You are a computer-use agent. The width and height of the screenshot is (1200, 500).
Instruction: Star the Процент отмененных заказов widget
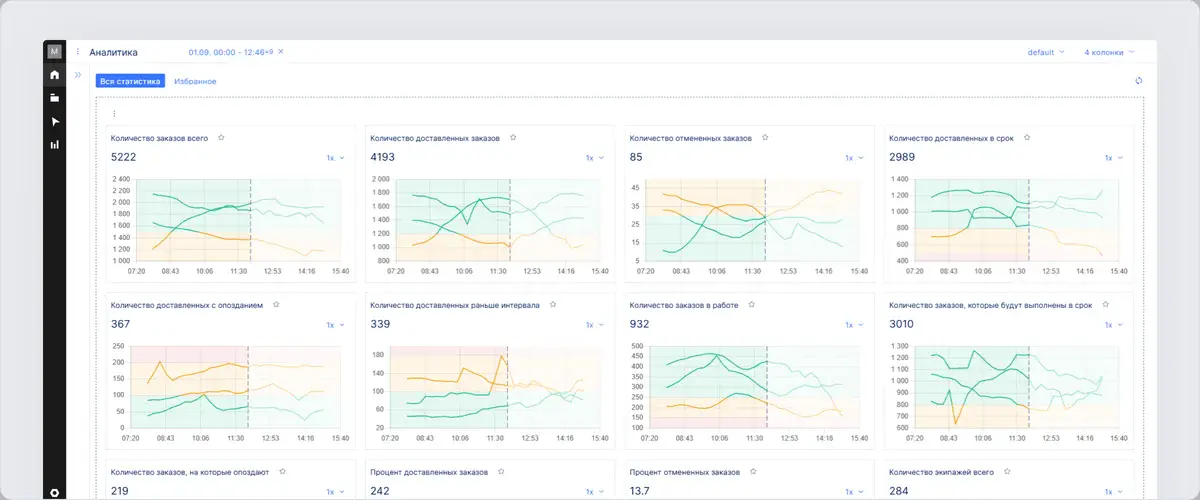click(x=752, y=471)
